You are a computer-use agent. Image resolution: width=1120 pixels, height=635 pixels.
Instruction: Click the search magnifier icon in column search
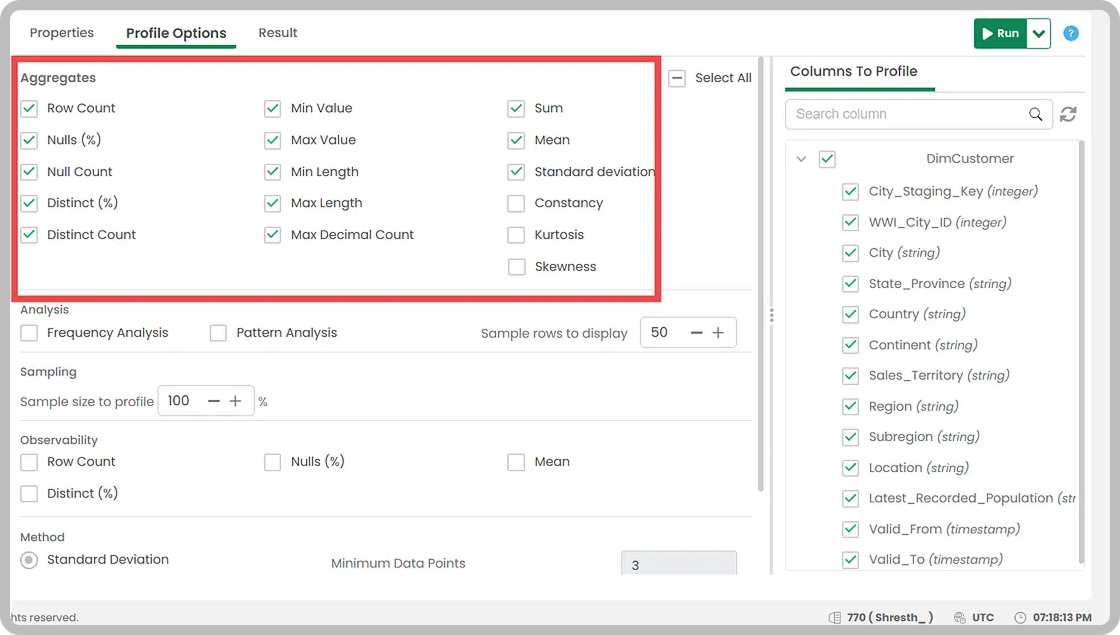1035,114
